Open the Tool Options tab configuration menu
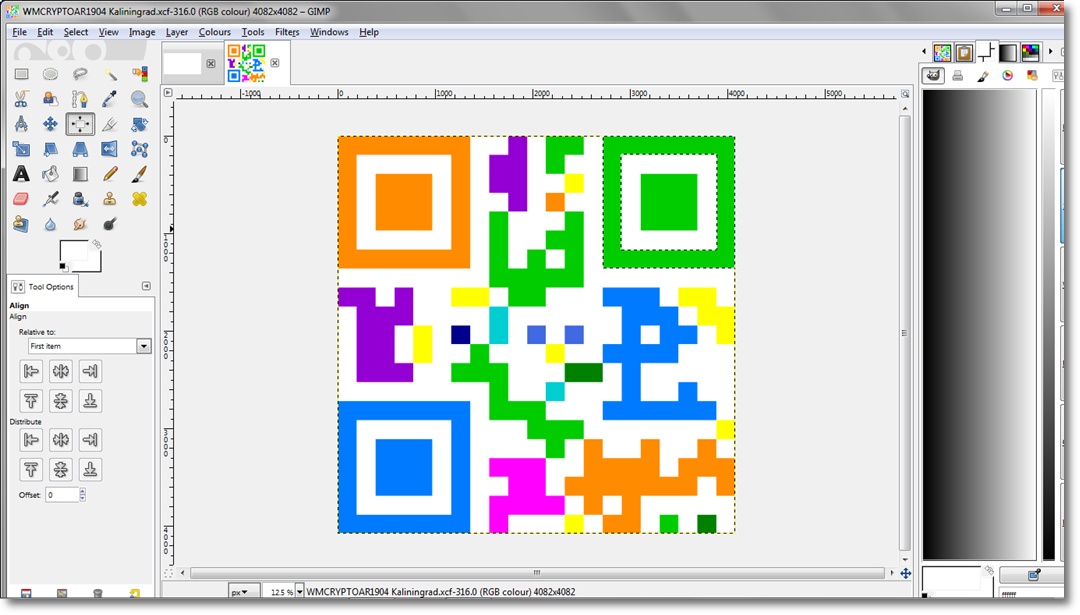Image resolution: width=1080 pixels, height=615 pixels. [146, 286]
